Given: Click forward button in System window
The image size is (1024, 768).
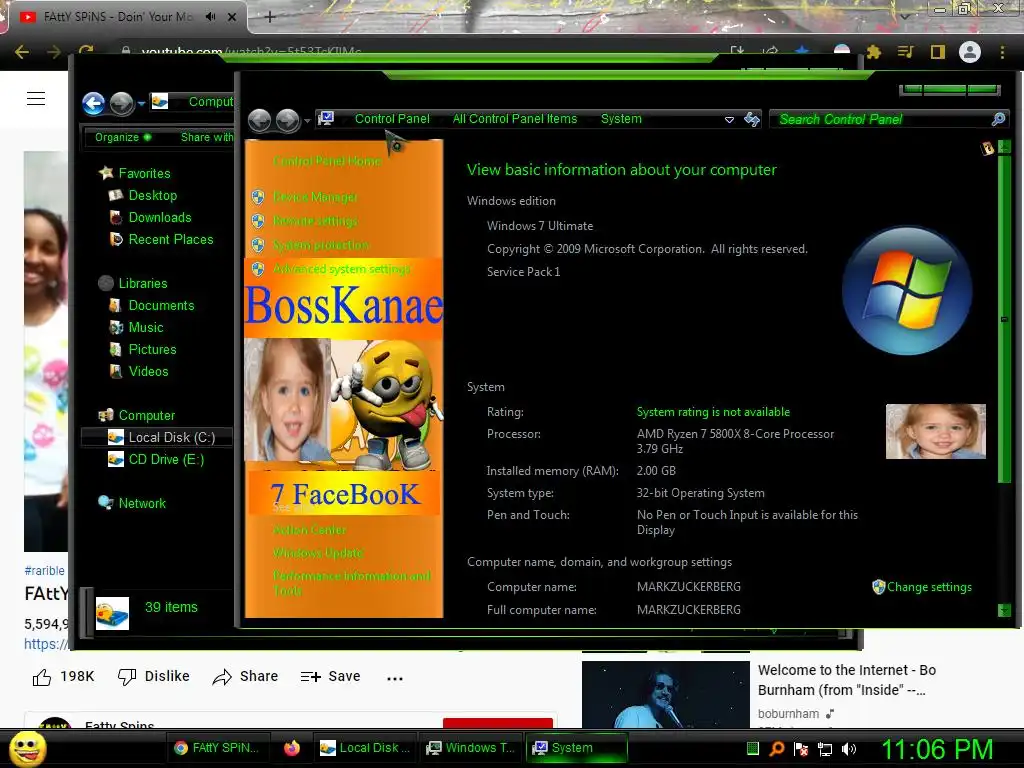Looking at the screenshot, I should tap(287, 120).
